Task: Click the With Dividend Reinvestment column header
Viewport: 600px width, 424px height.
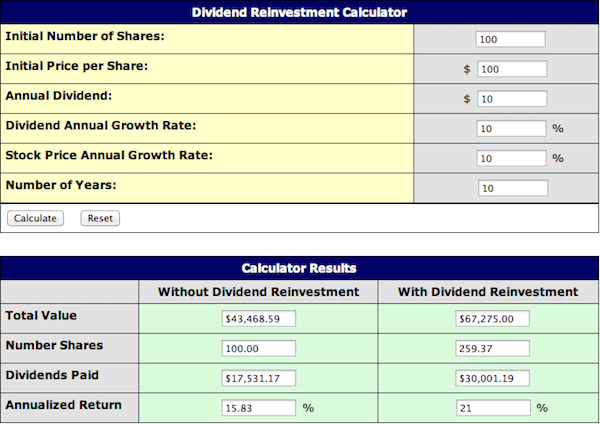Action: 488,292
